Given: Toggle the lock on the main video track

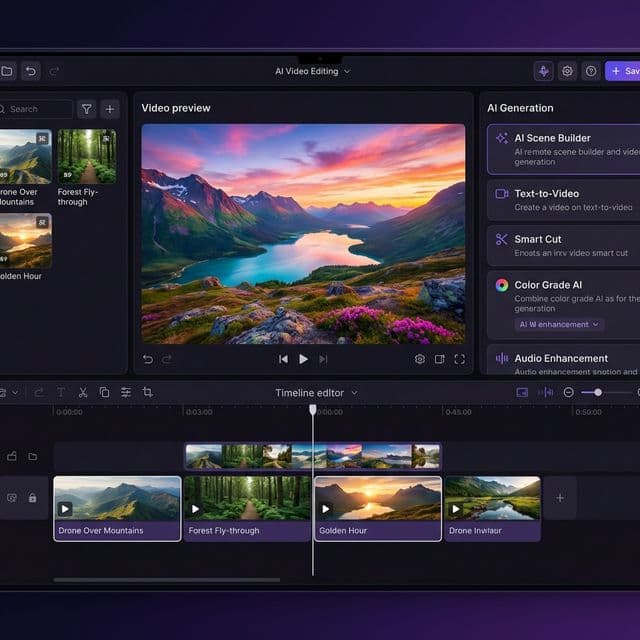Looking at the screenshot, I should pyautogui.click(x=32, y=497).
